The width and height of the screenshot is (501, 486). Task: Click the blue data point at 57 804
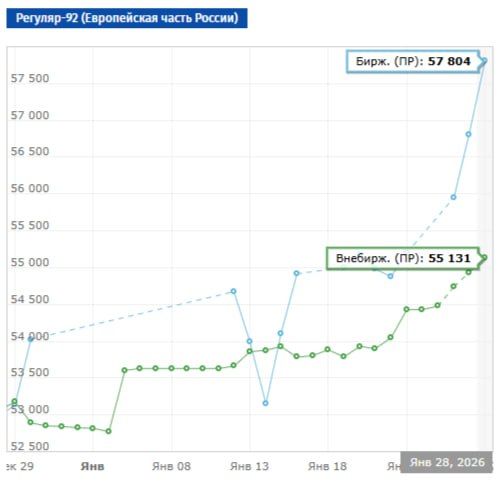coord(484,61)
